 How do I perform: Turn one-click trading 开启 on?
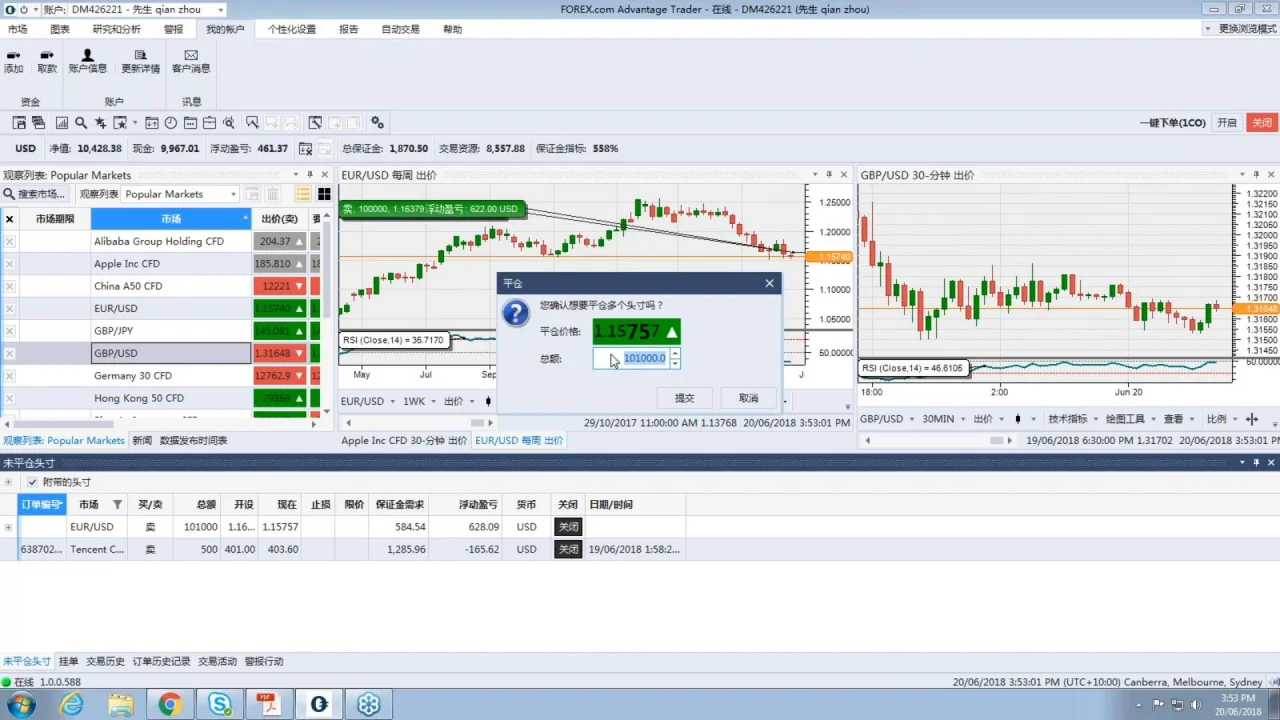1227,123
